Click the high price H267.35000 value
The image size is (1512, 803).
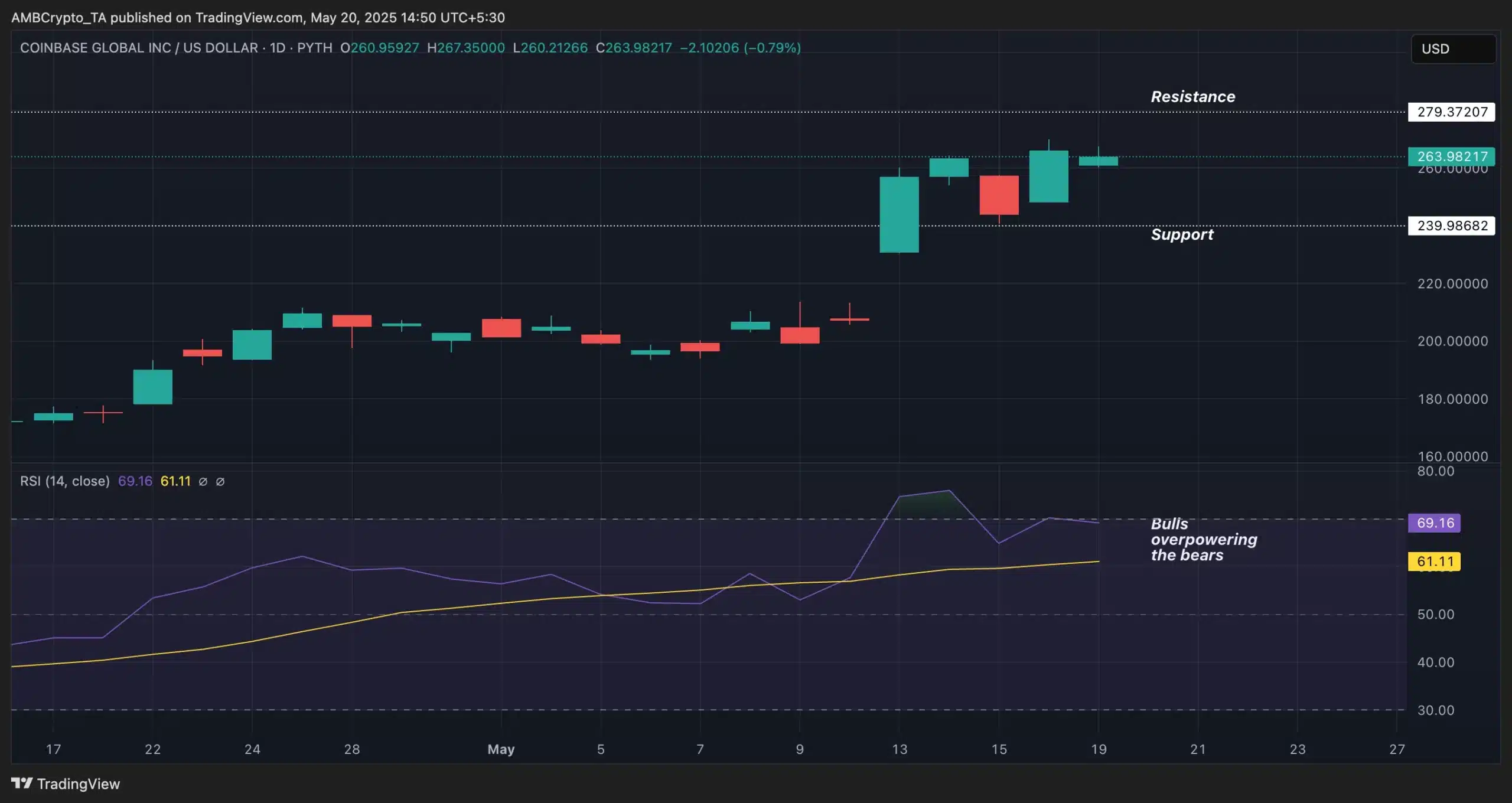[466, 48]
